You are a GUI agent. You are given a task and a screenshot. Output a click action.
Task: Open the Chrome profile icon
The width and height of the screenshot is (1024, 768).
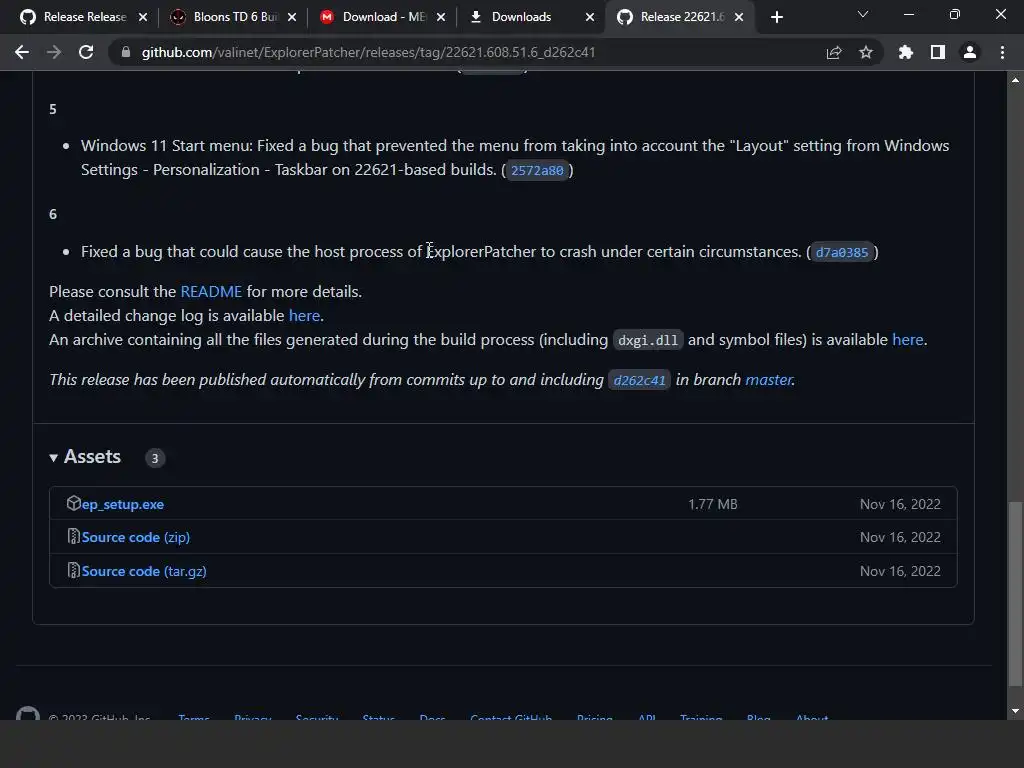pyautogui.click(x=970, y=52)
